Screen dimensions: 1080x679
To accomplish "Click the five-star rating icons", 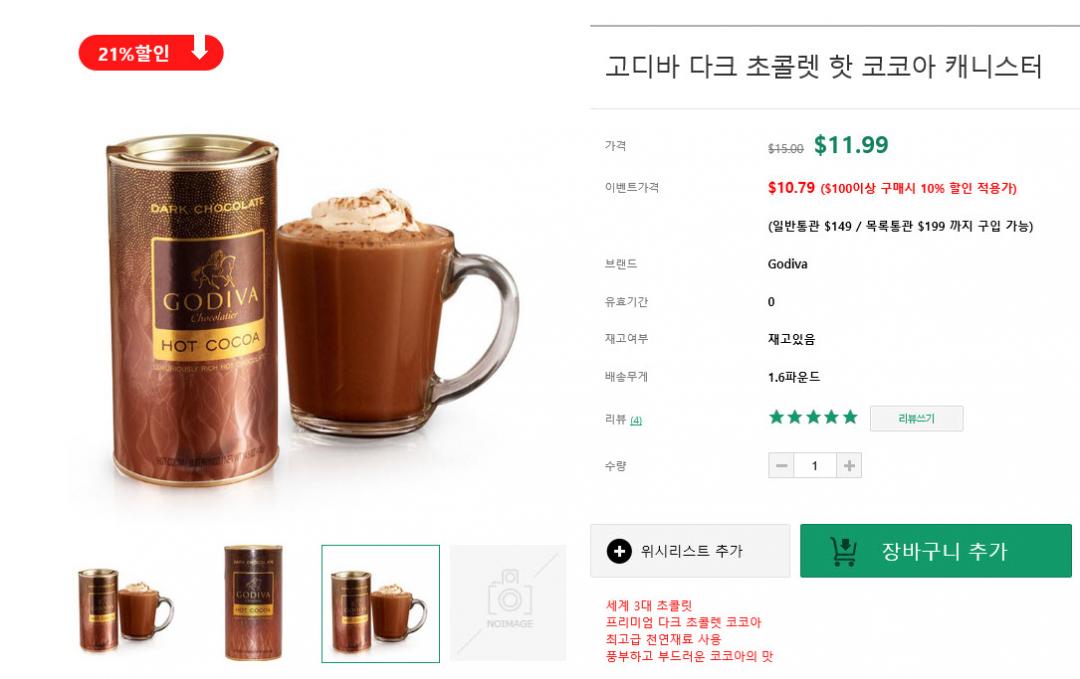I will (x=813, y=417).
